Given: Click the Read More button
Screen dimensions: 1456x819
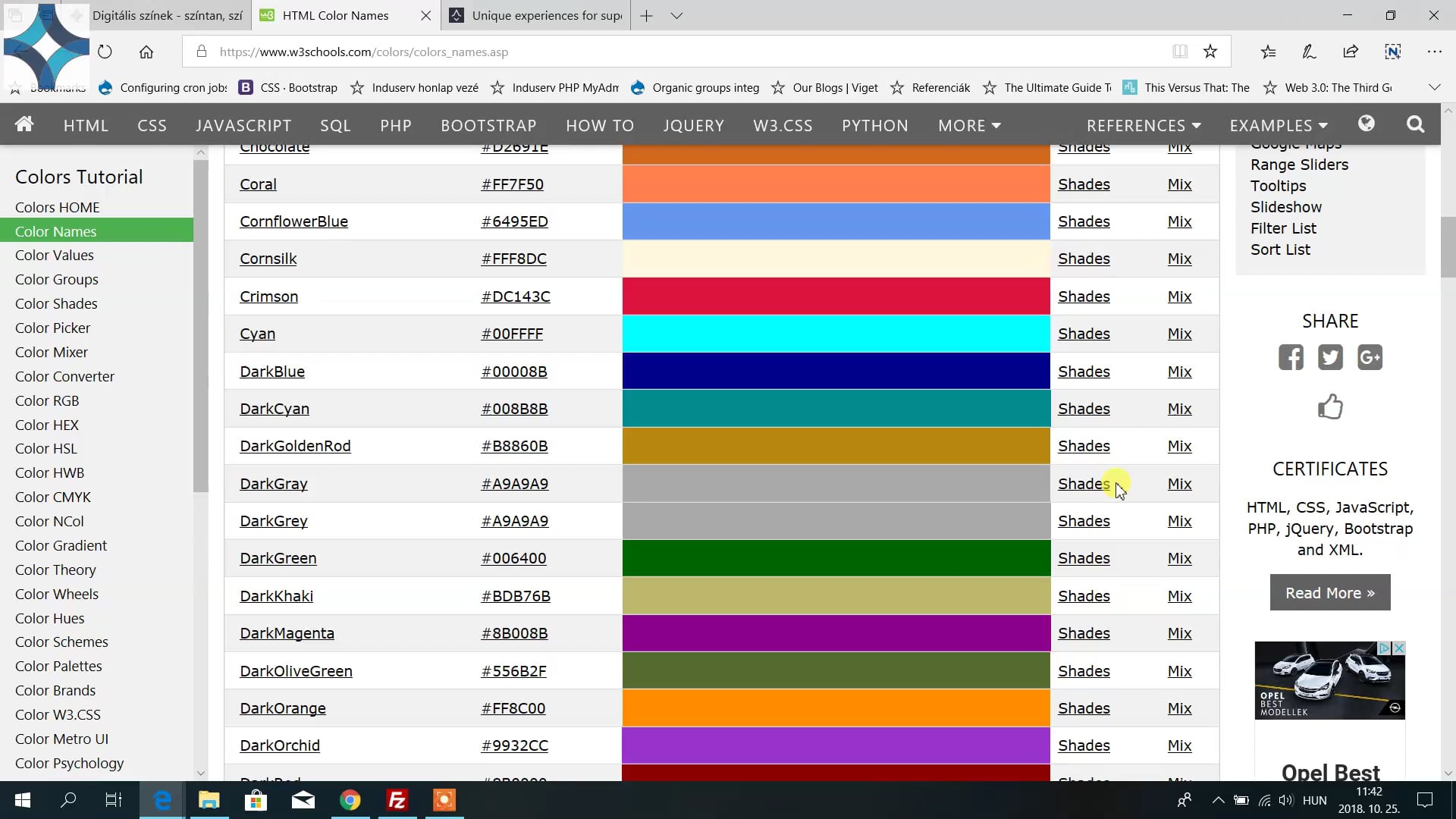Looking at the screenshot, I should click(x=1330, y=593).
